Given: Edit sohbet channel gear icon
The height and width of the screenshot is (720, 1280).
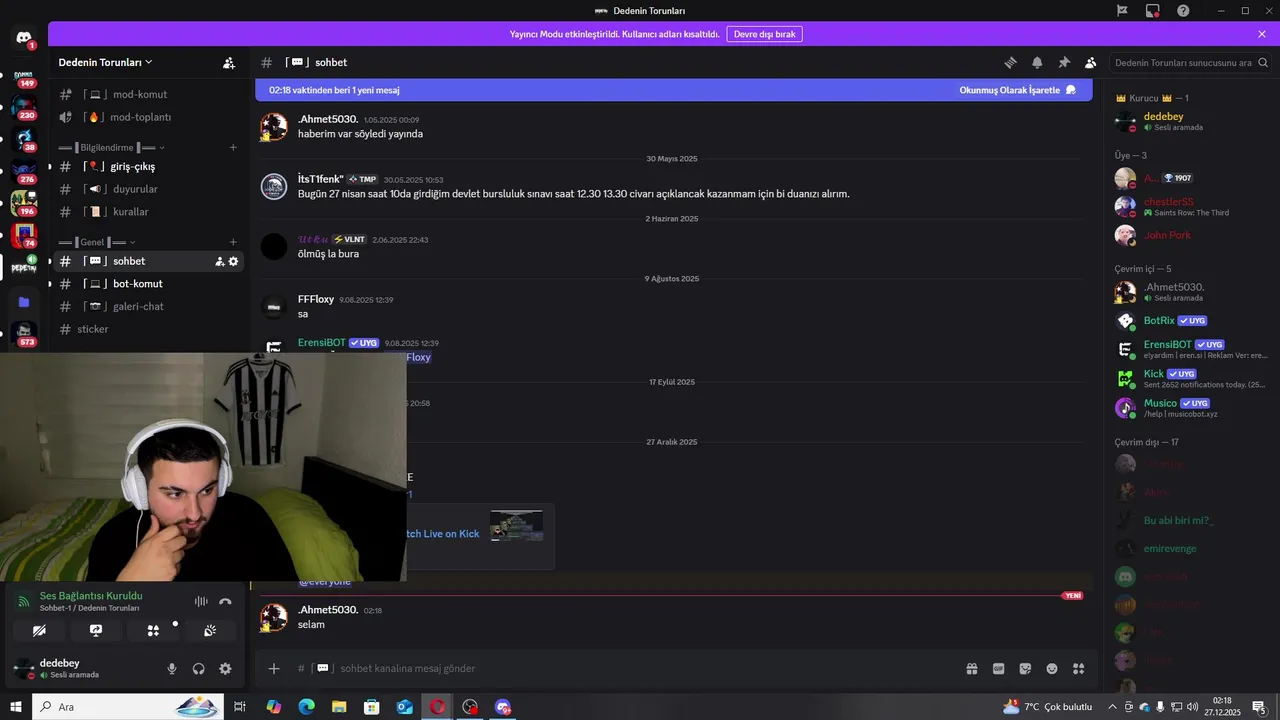Looking at the screenshot, I should (233, 261).
